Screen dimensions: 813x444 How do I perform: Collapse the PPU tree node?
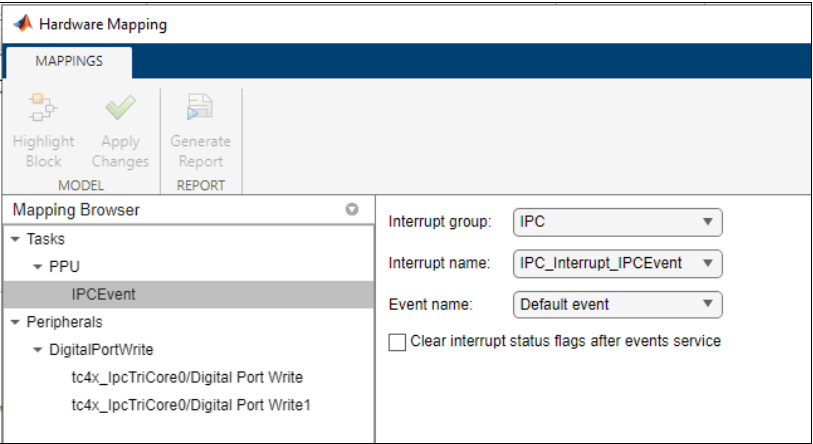click(37, 268)
